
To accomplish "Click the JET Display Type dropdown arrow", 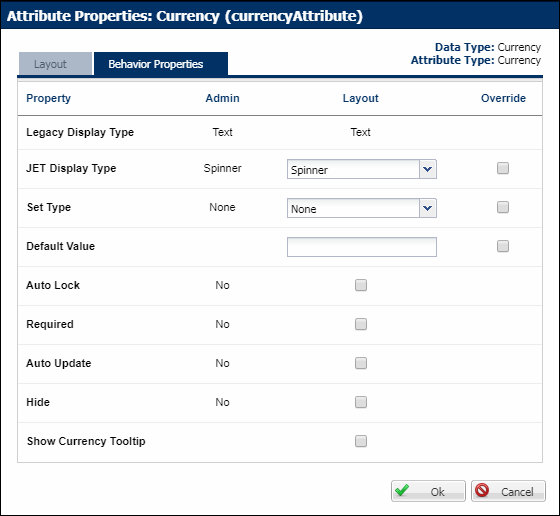I will click(x=428, y=169).
